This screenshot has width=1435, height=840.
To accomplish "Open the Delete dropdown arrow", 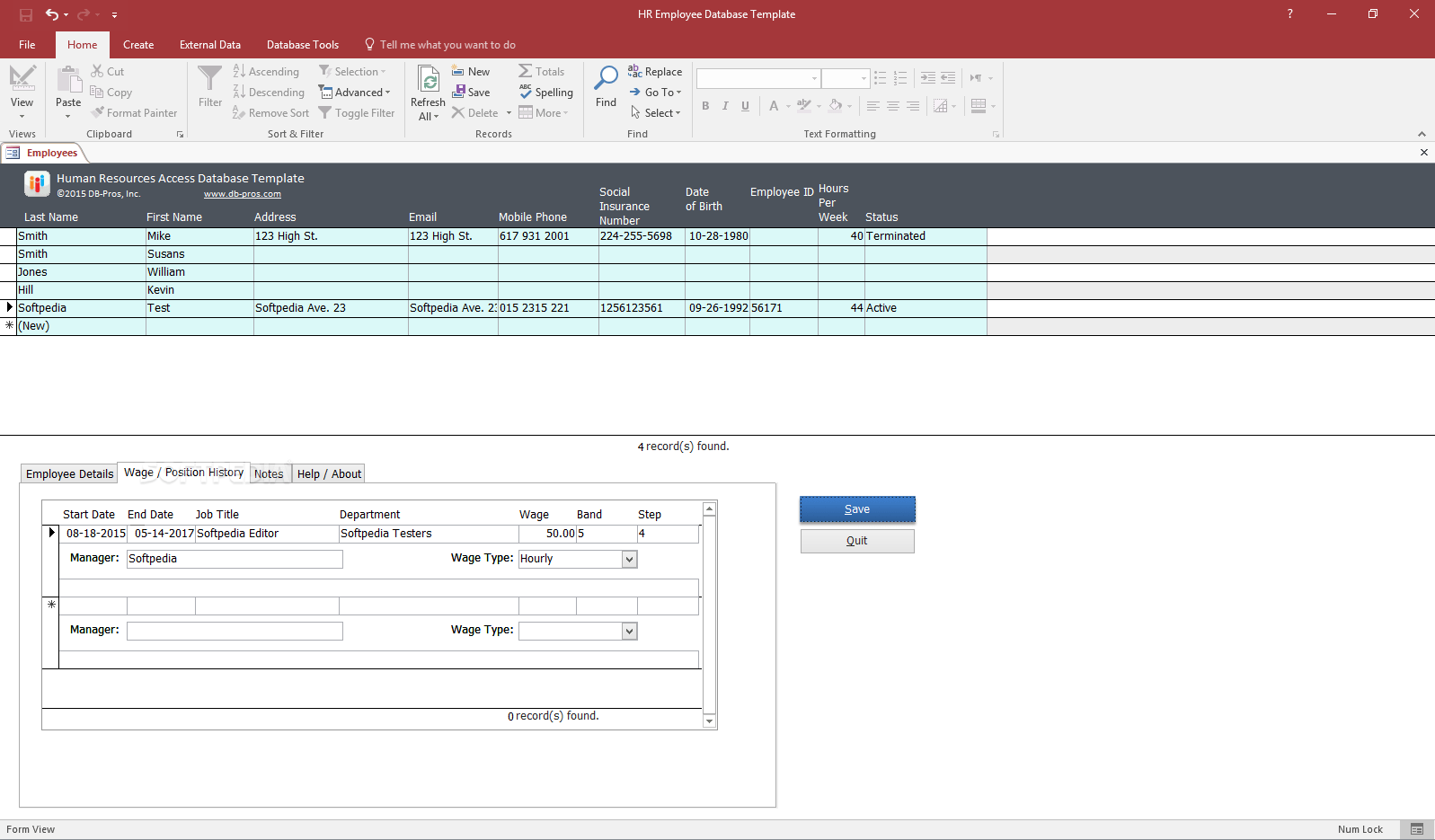I will click(509, 113).
